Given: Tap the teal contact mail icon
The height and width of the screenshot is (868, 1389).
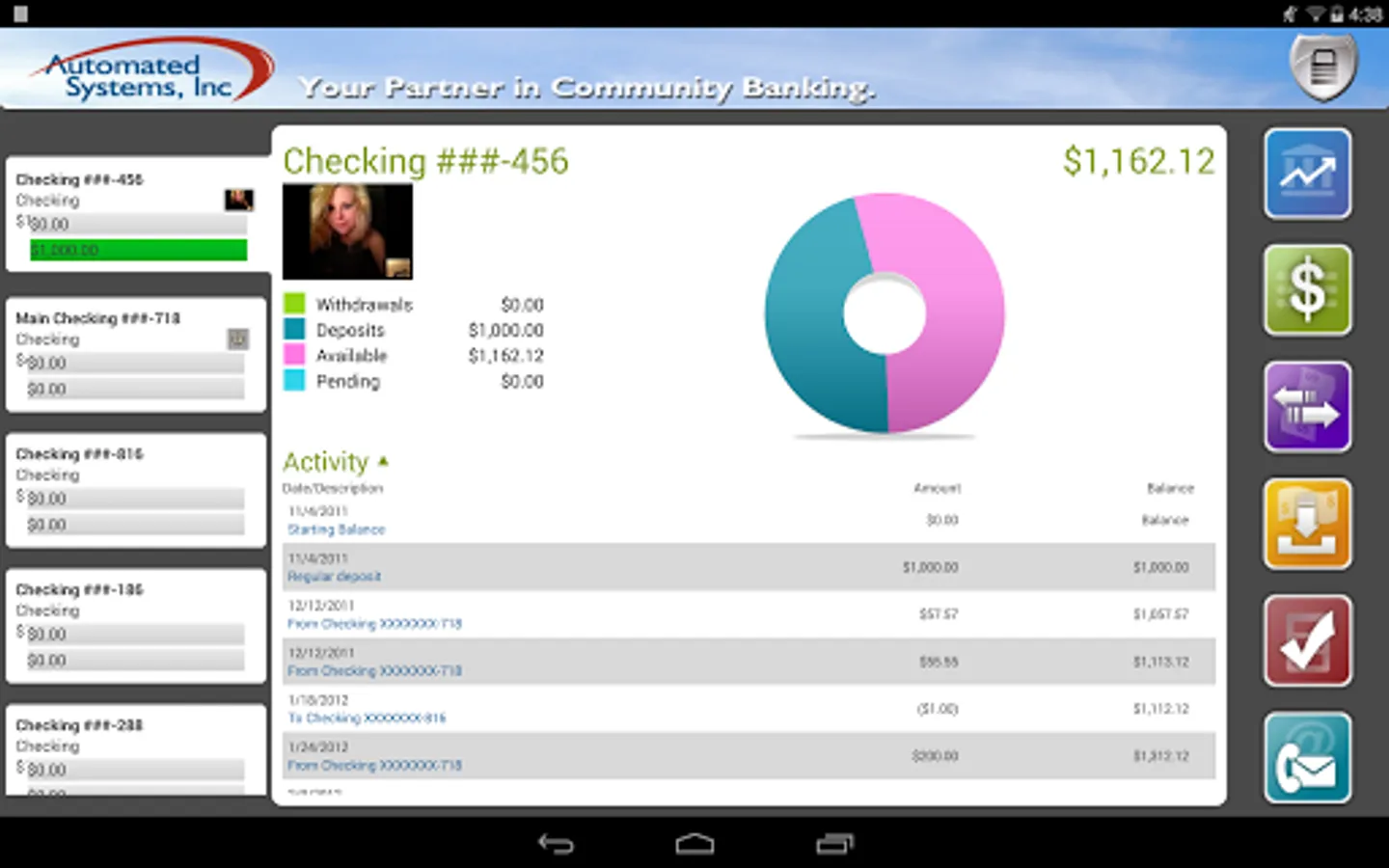Looking at the screenshot, I should pos(1307,758).
